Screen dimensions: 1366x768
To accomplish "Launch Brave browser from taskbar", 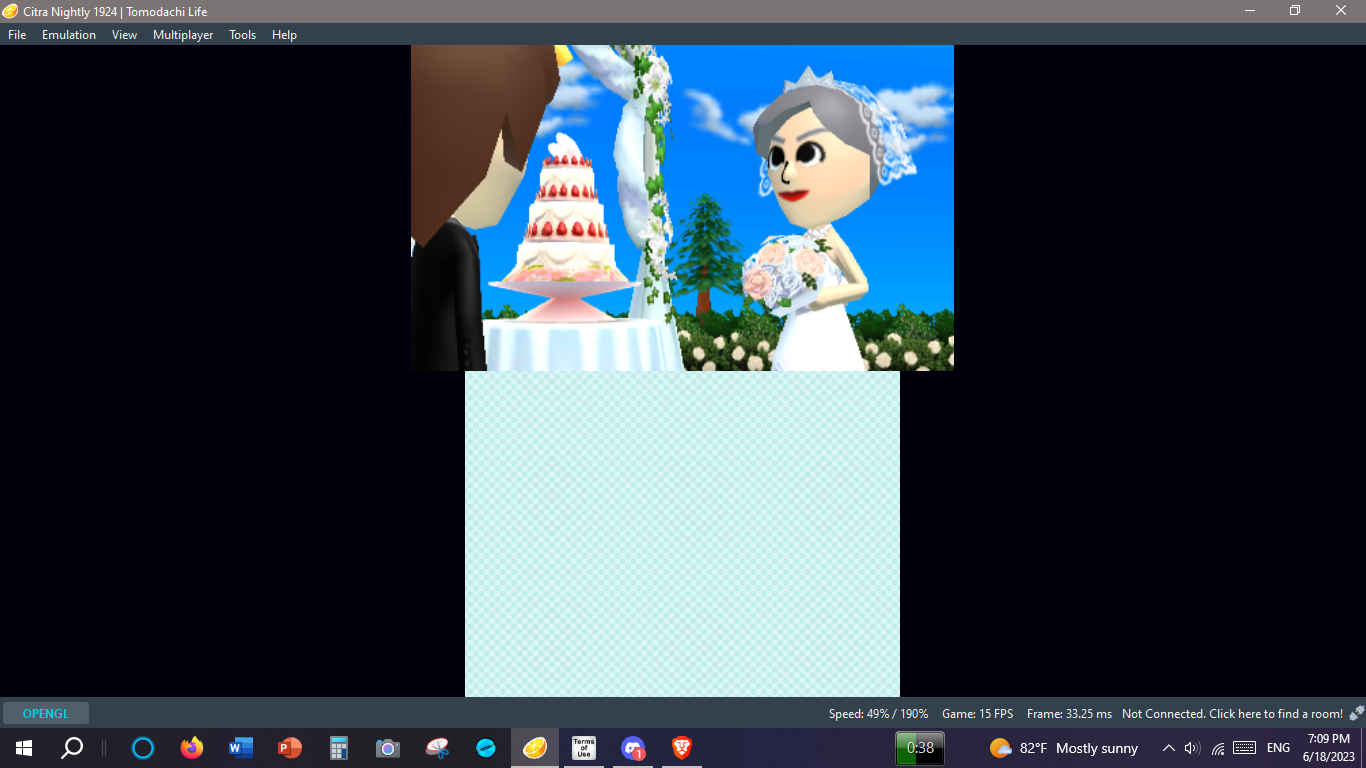I will click(682, 748).
